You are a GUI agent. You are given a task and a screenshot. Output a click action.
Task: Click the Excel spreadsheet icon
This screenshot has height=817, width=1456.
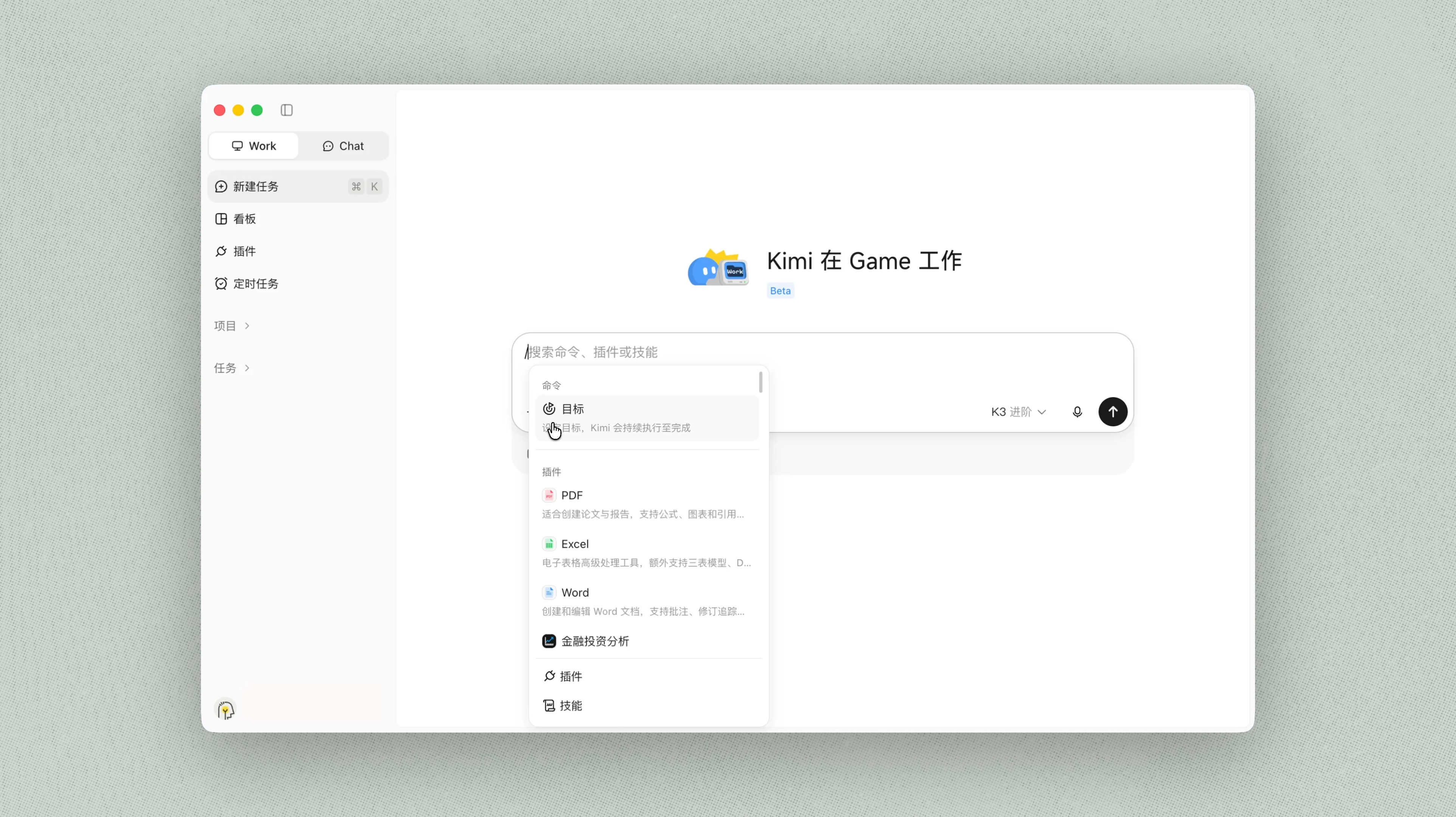click(549, 544)
